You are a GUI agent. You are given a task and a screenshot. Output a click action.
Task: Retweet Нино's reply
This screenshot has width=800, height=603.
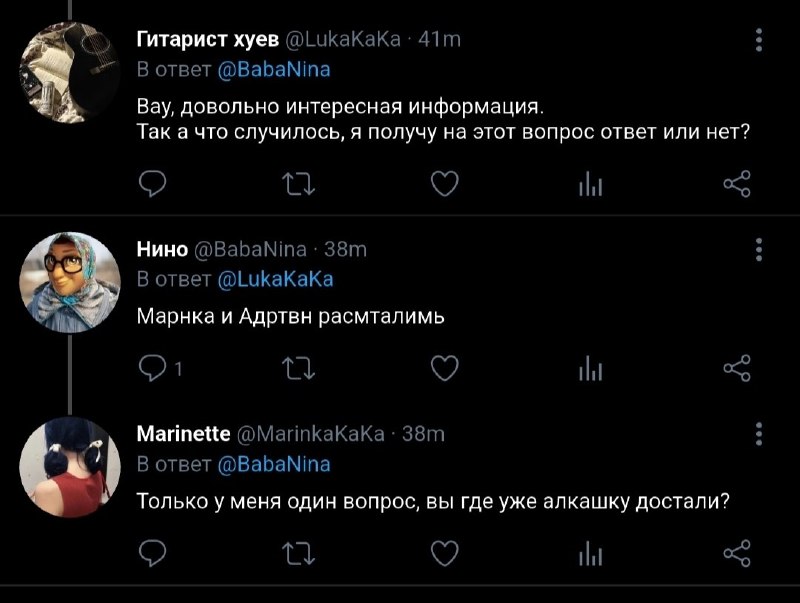(x=299, y=368)
